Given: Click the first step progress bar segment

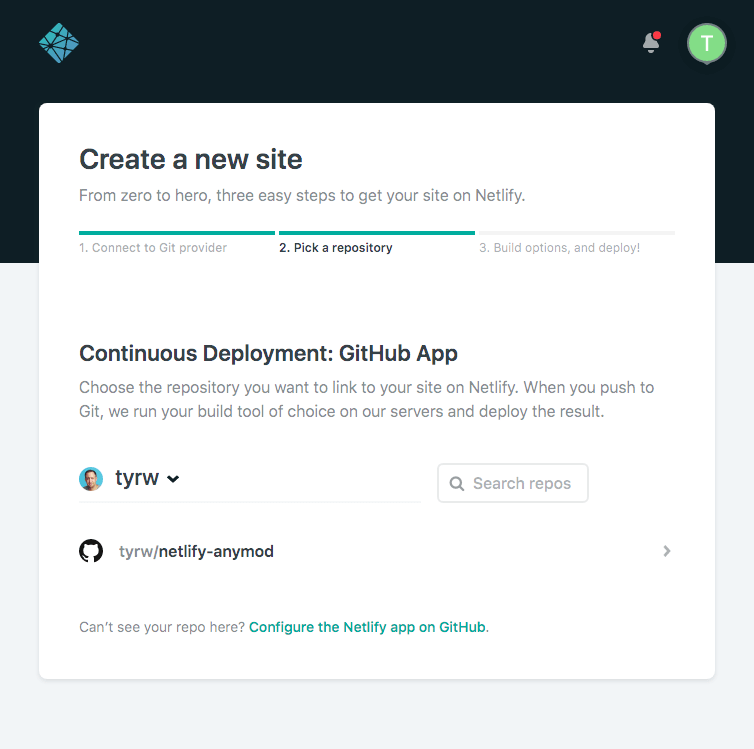Looking at the screenshot, I should point(177,233).
